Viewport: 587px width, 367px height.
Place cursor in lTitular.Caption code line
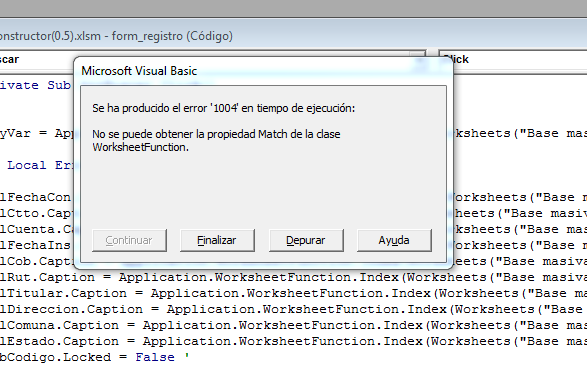294,294
